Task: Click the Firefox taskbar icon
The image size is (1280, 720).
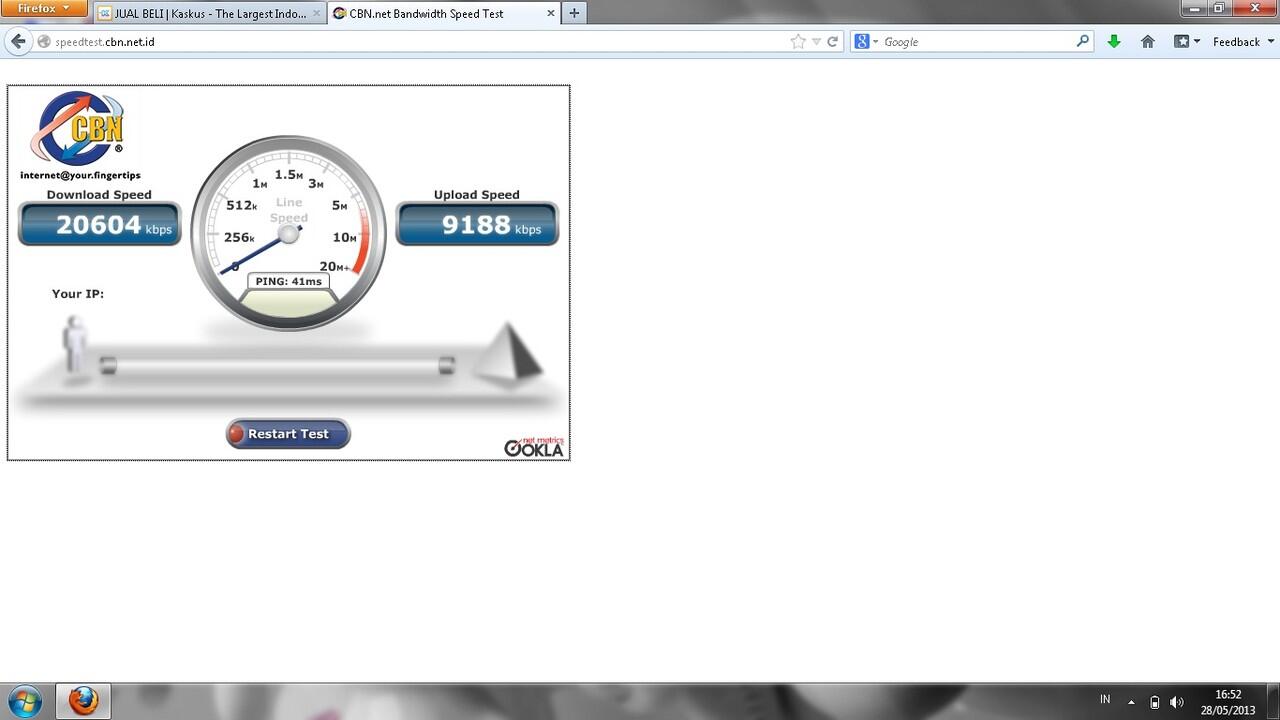Action: pyautogui.click(x=83, y=701)
